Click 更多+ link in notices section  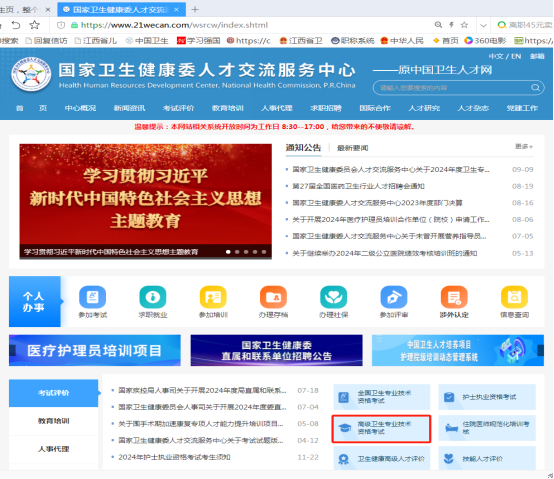click(524, 146)
